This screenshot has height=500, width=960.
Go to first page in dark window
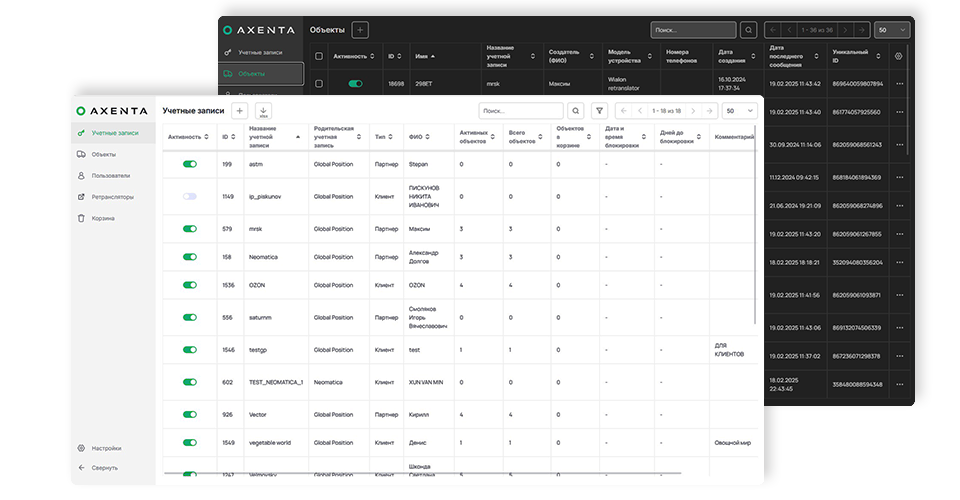click(x=773, y=30)
